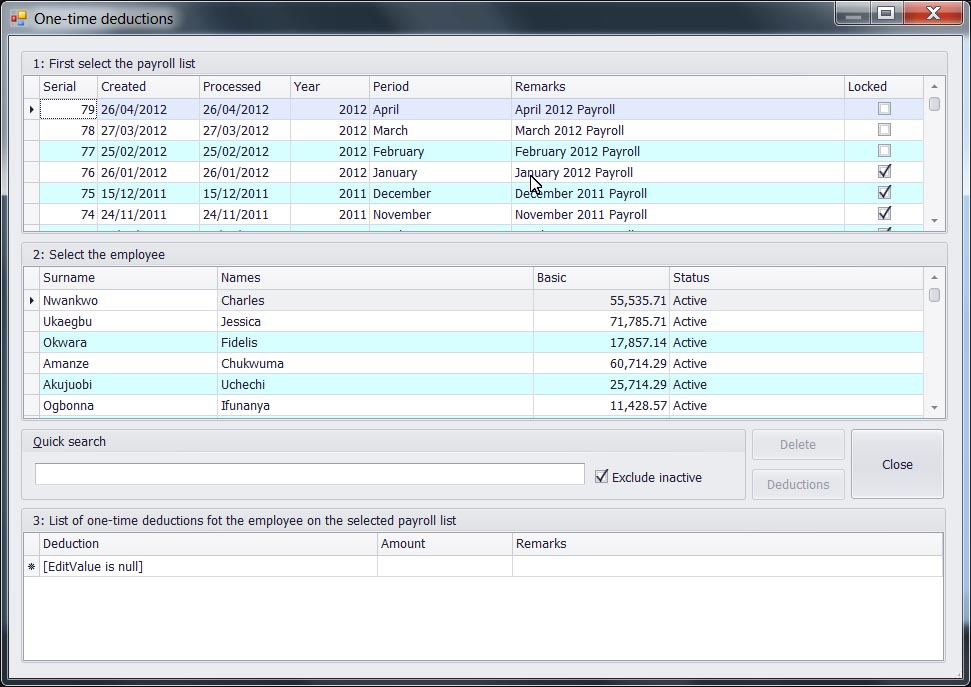This screenshot has height=687, width=971.
Task: Click the Deductions button
Action: click(x=798, y=485)
